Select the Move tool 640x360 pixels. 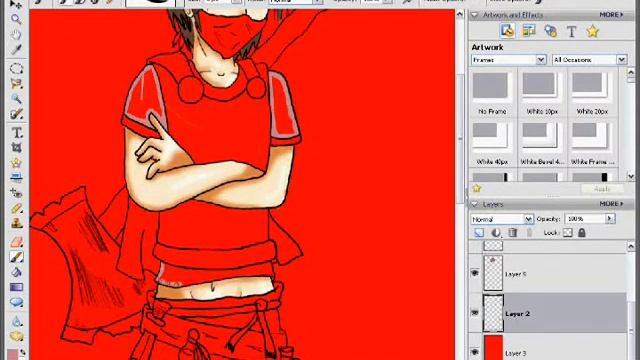tap(16, 4)
